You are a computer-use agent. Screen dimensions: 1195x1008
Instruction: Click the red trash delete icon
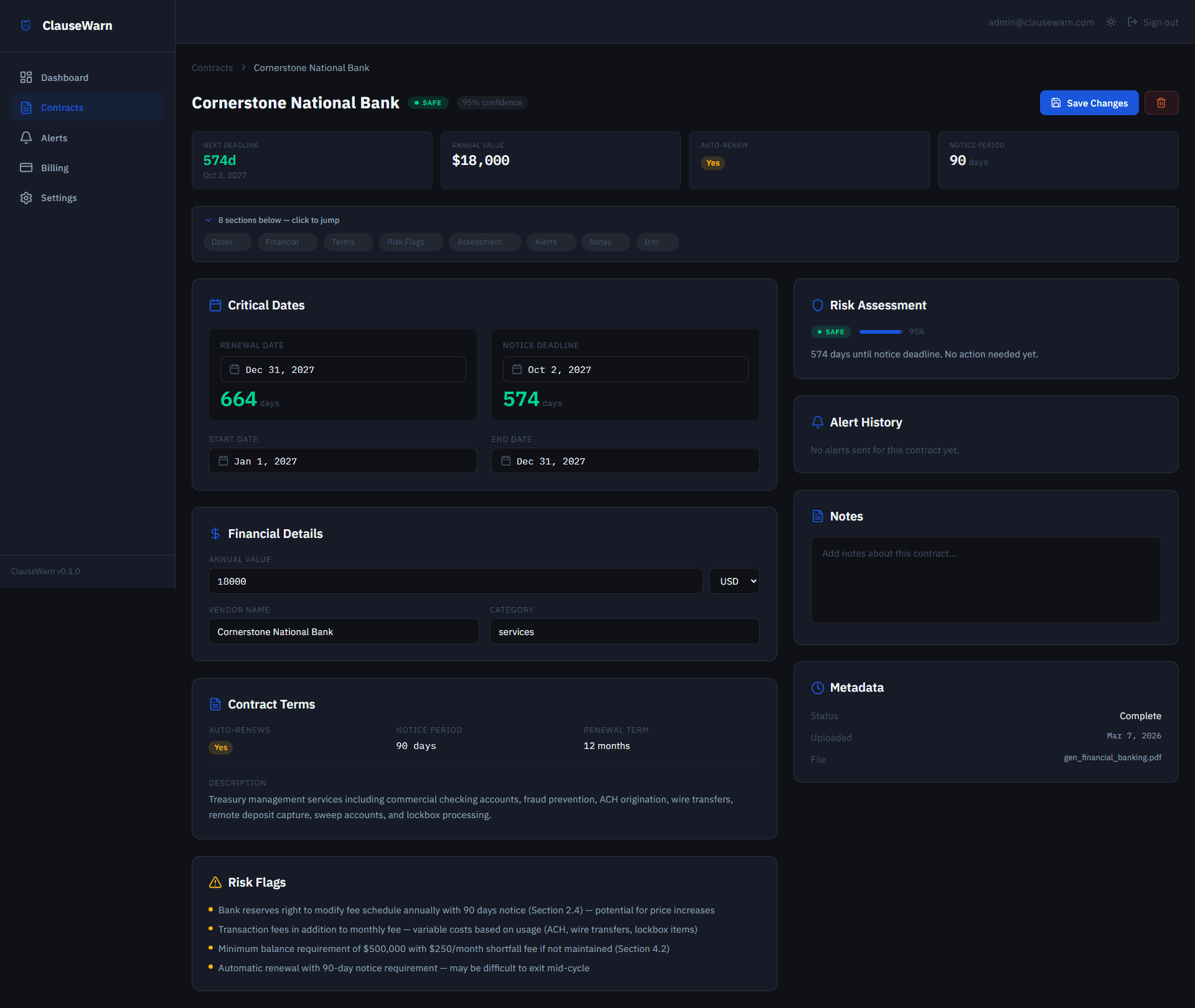click(x=1161, y=103)
